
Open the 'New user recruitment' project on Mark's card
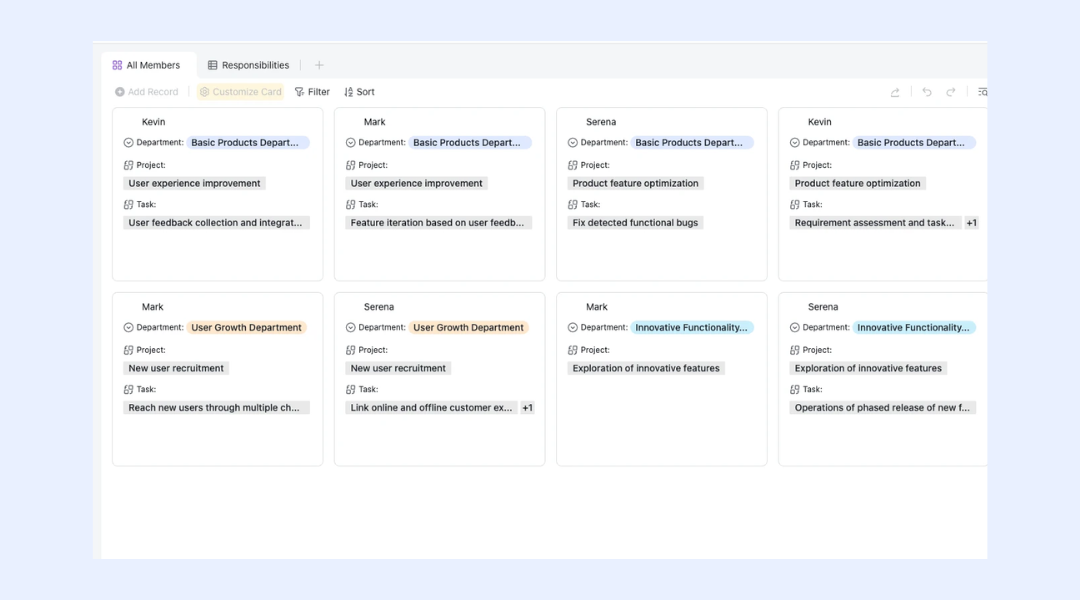tap(176, 369)
